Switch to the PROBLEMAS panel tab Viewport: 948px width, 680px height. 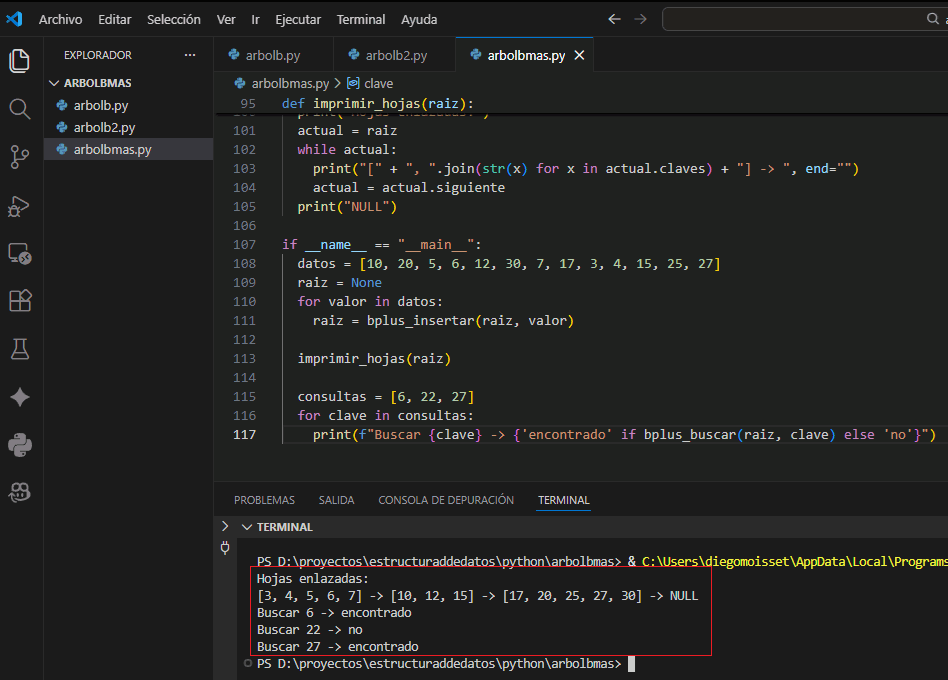click(x=264, y=500)
